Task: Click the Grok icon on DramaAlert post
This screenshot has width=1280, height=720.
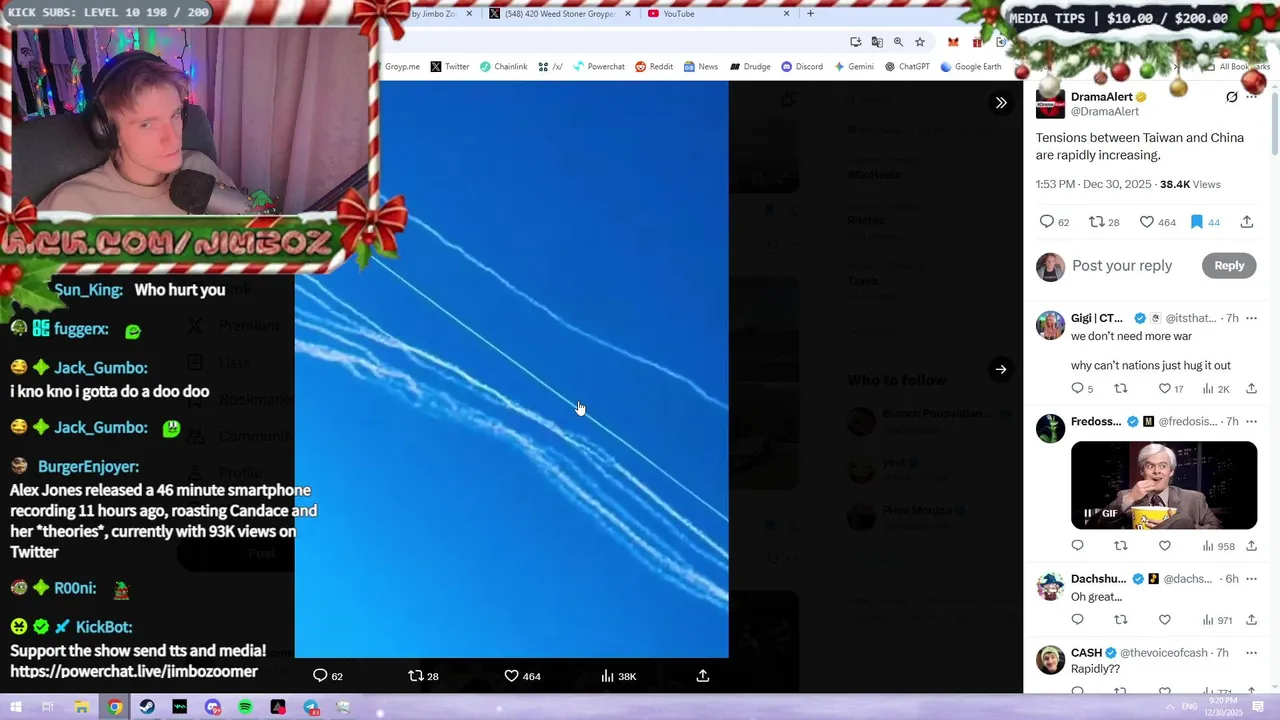Action: click(x=1232, y=97)
